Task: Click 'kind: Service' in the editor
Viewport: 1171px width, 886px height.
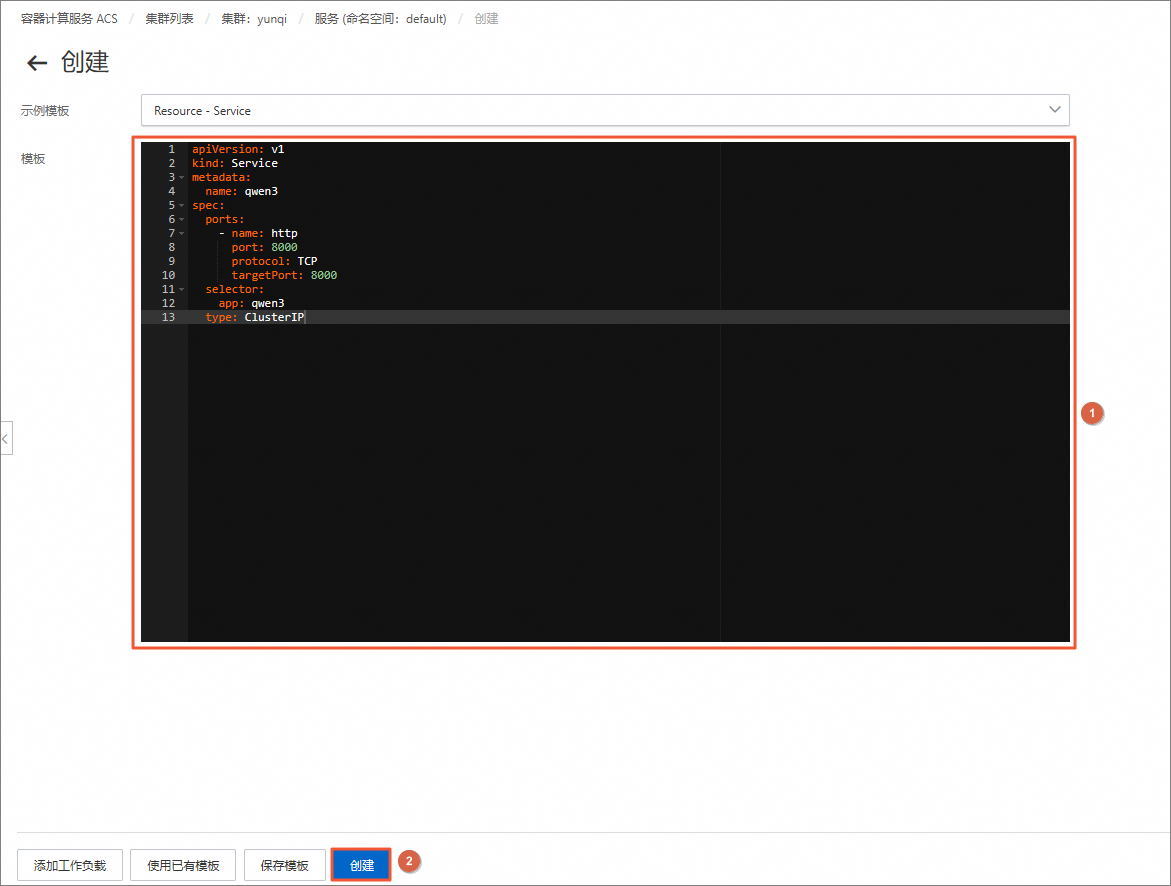Action: tap(234, 164)
